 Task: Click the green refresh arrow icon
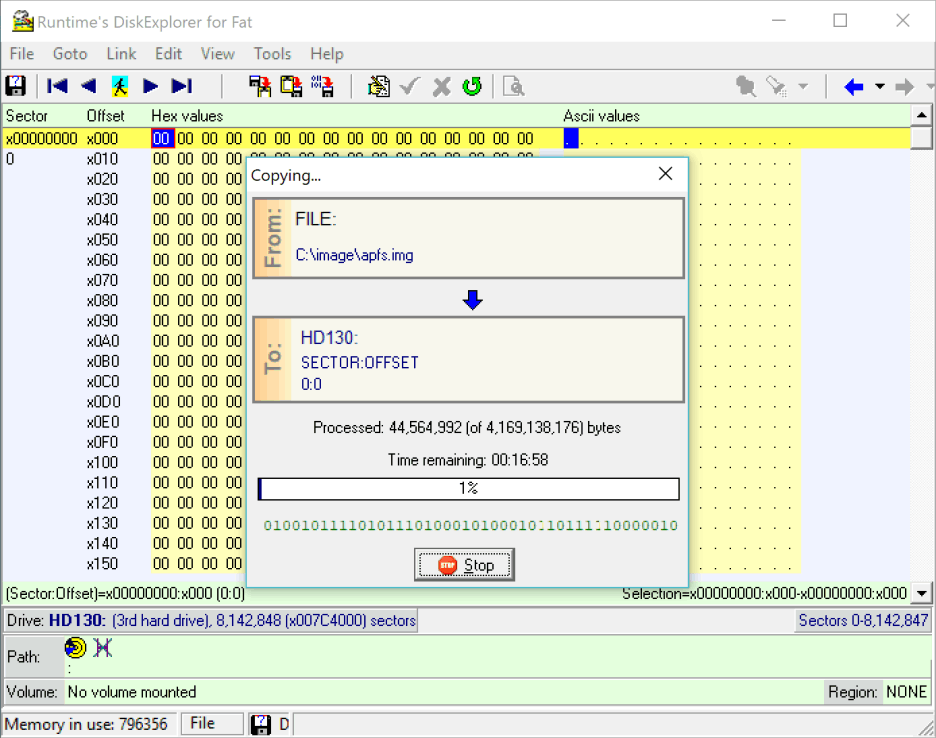[x=472, y=86]
